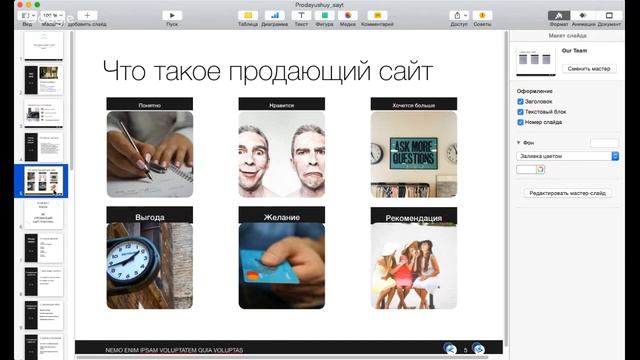Screen dimensions: 640x360
Task: Select the Ask More Questions photo
Action: click(414, 154)
